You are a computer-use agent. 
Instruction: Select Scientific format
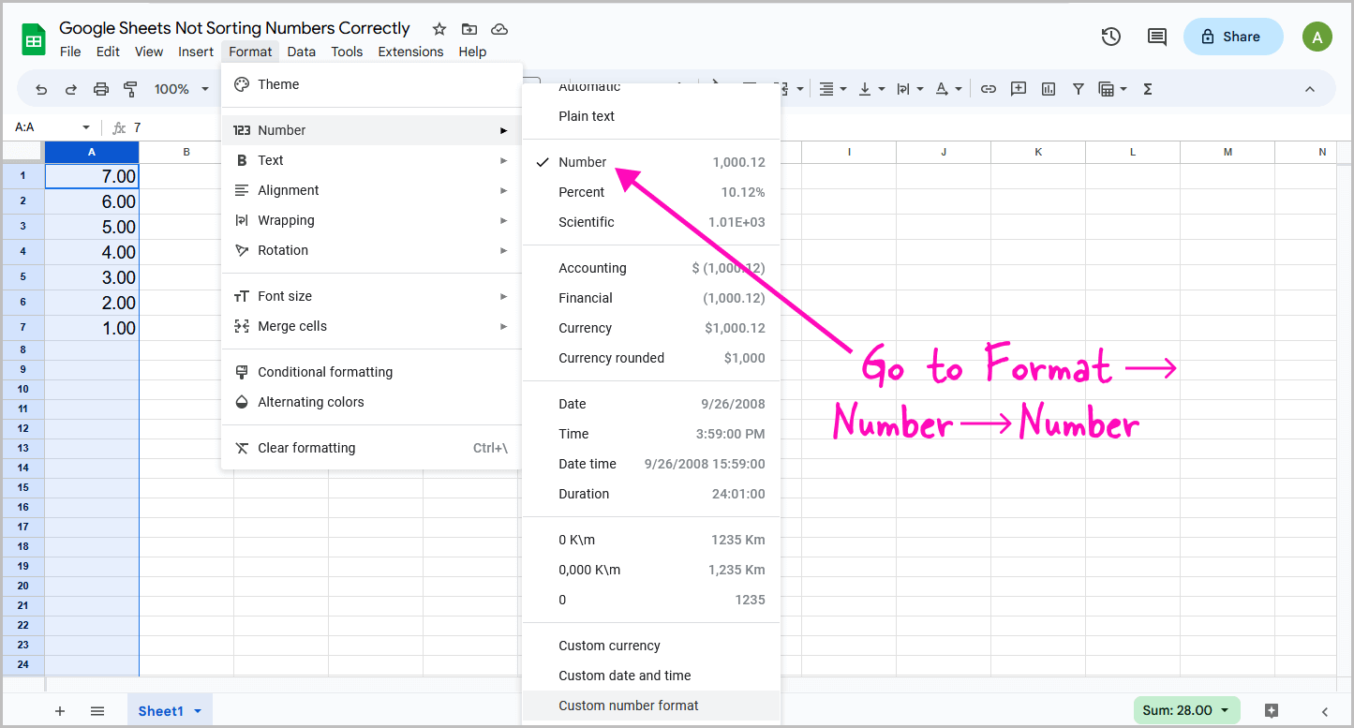tap(651, 222)
